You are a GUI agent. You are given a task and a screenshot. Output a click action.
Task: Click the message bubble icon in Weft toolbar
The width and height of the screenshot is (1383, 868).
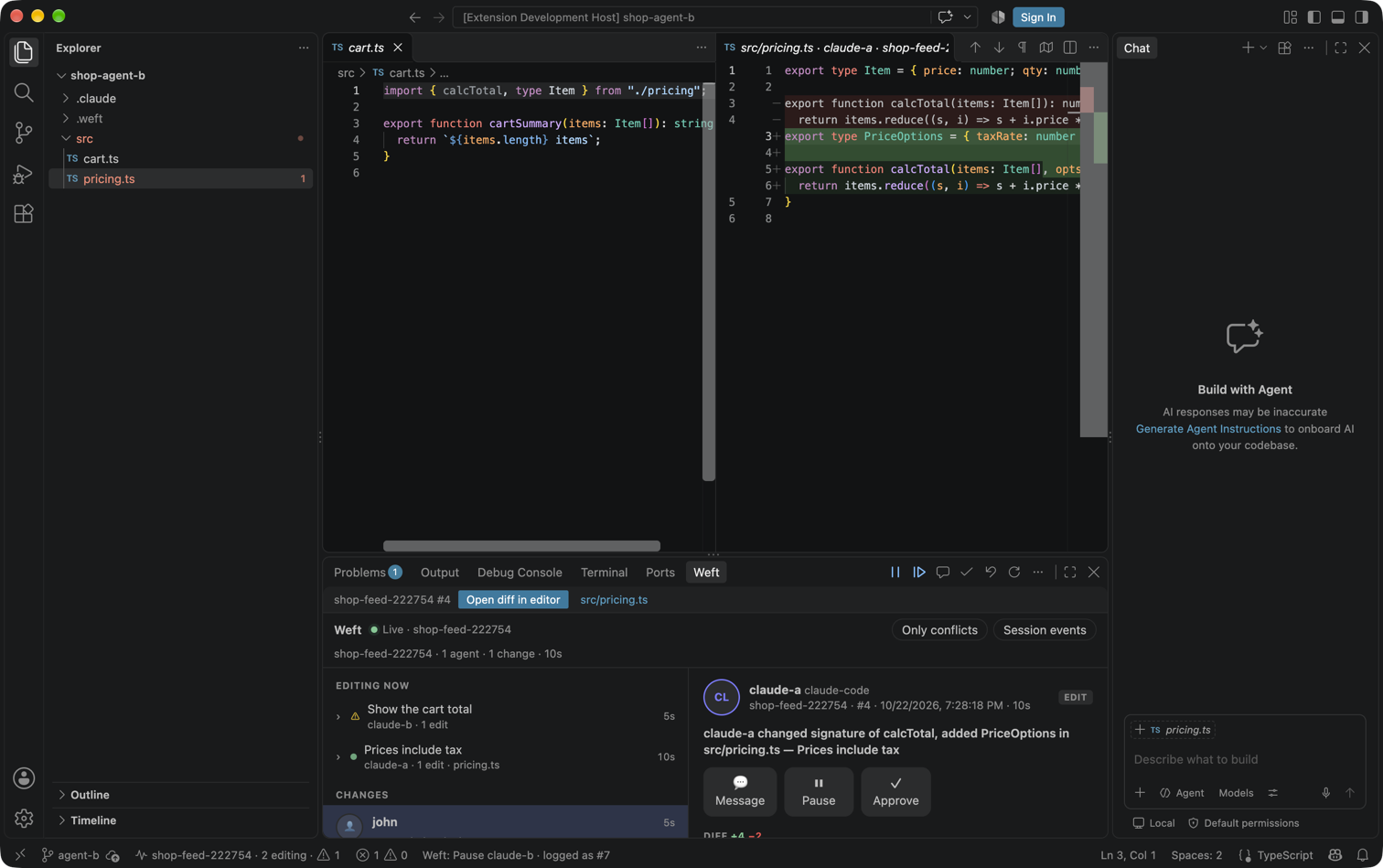pyautogui.click(x=943, y=573)
